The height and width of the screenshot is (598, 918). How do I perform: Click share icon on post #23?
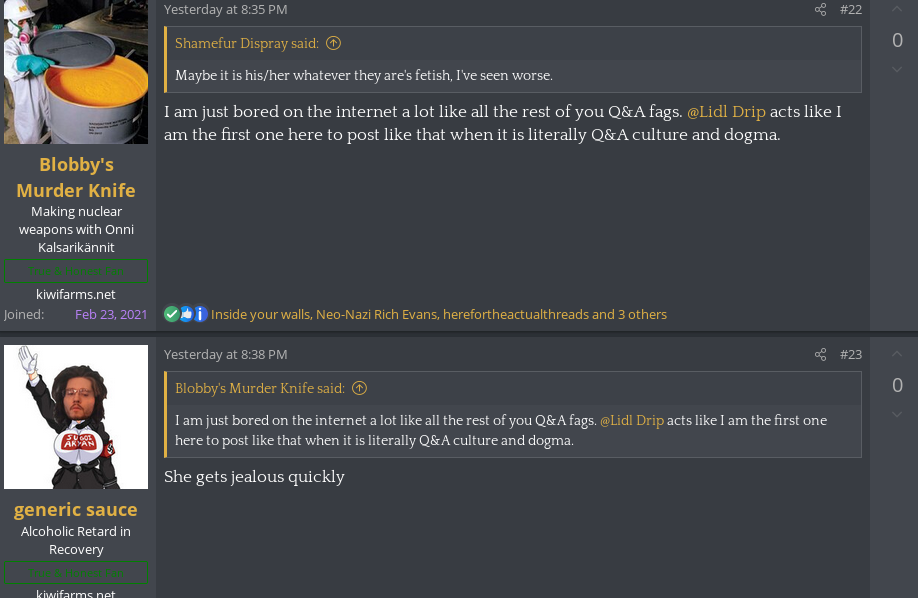coord(820,355)
